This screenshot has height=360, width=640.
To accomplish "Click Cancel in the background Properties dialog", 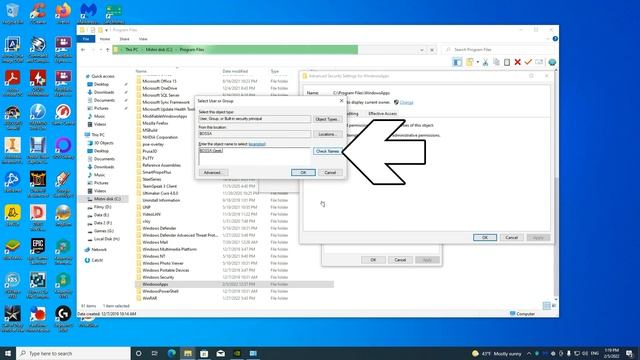I will [x=400, y=260].
